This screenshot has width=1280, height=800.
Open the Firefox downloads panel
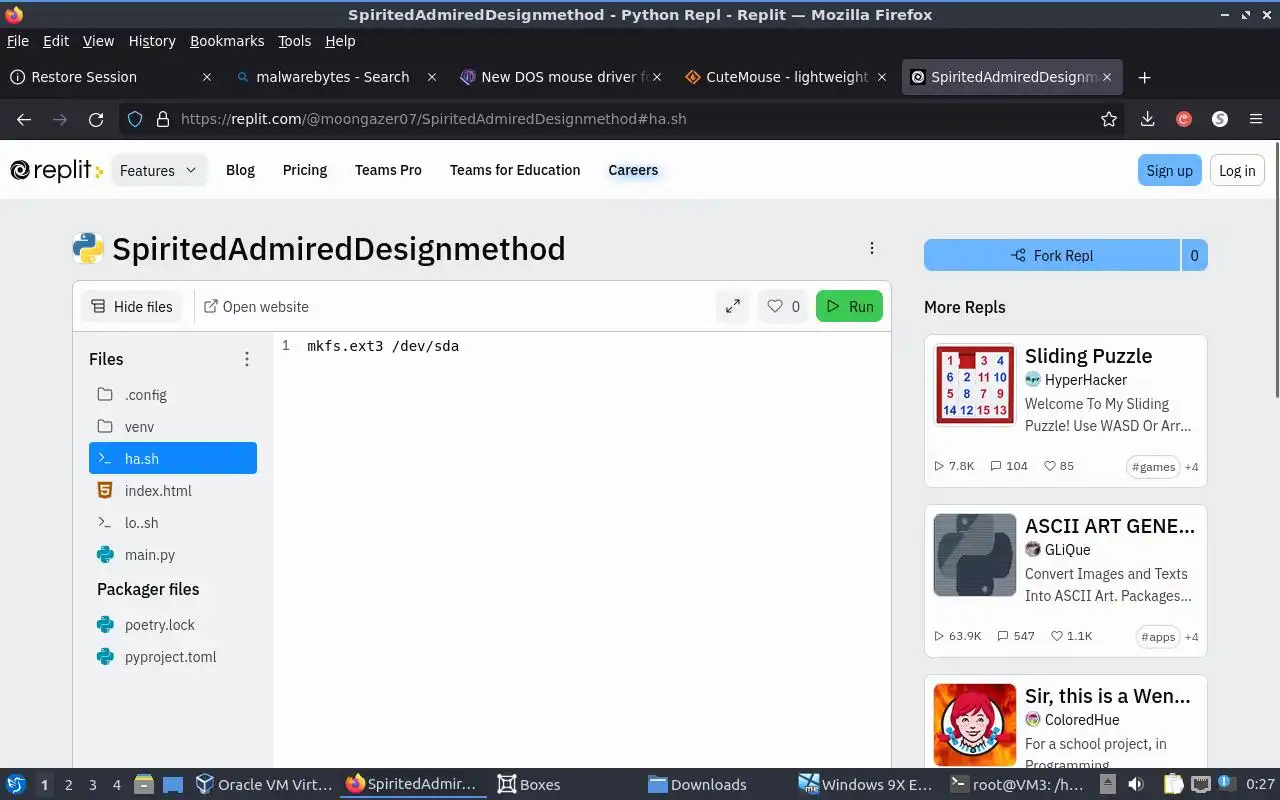(x=1147, y=119)
